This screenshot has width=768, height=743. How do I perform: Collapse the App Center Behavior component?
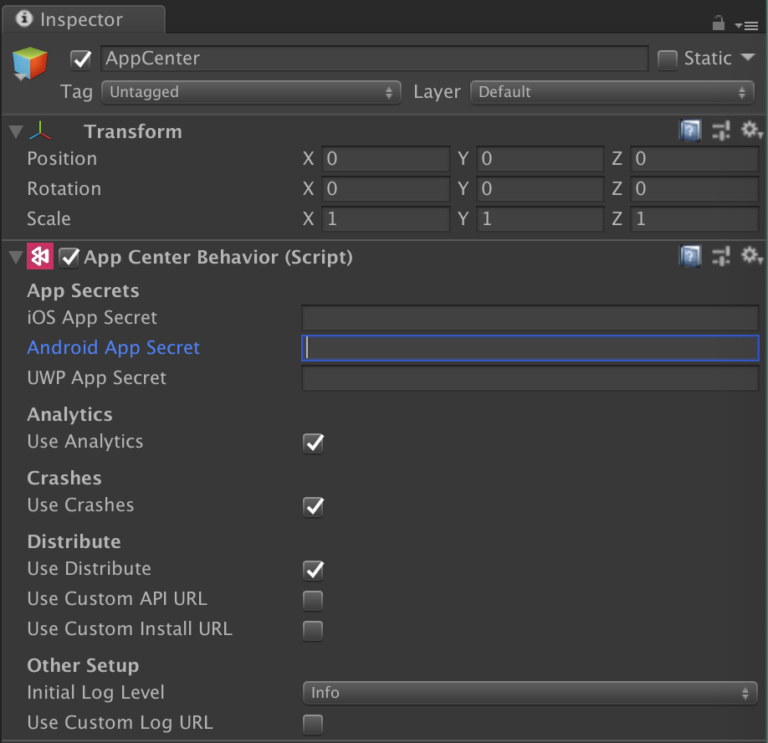tap(16, 257)
